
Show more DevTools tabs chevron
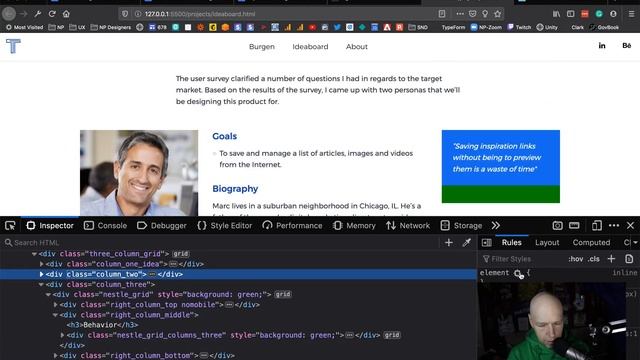coord(496,225)
